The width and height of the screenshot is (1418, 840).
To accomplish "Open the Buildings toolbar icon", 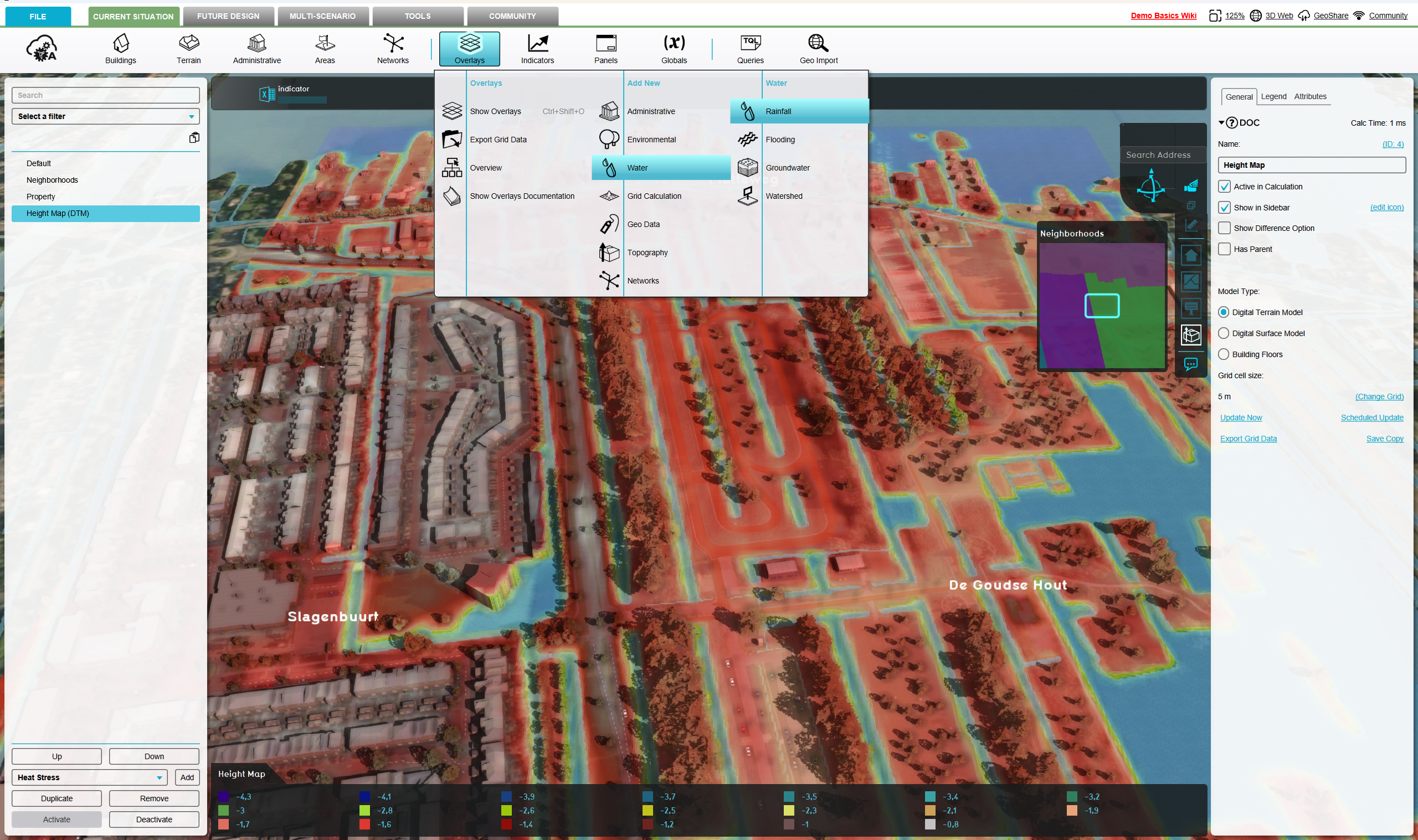I will tap(120, 48).
